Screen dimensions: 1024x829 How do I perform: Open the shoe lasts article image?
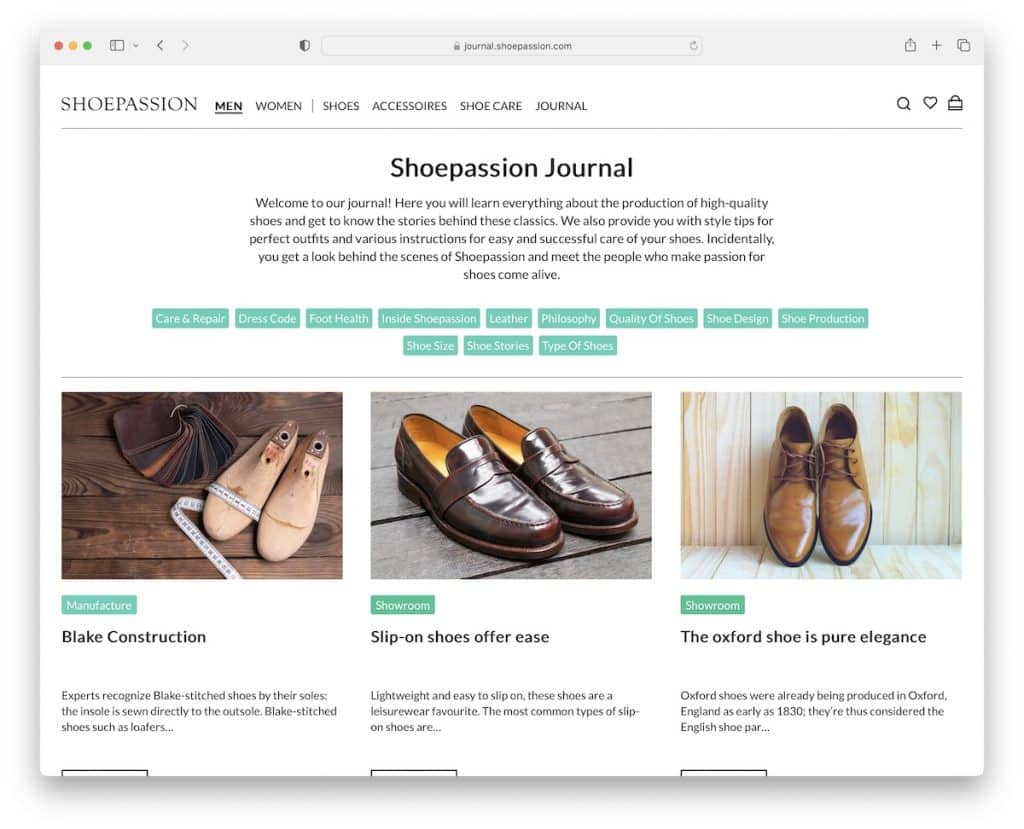point(202,485)
